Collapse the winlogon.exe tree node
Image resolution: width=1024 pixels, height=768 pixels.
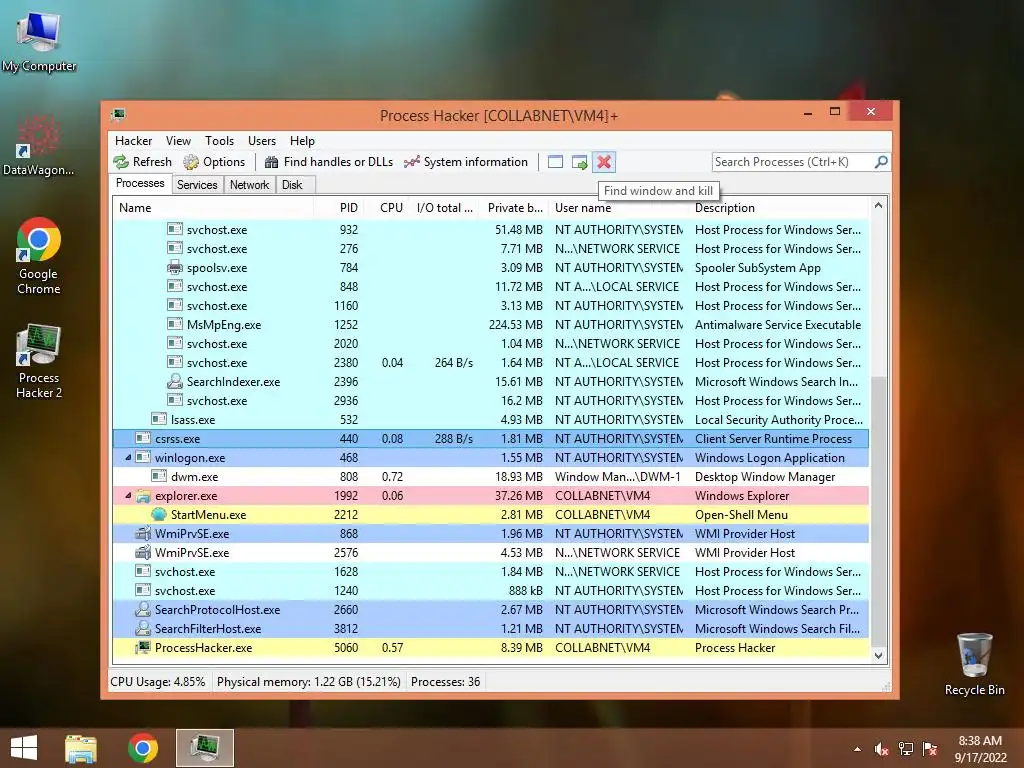click(128, 458)
